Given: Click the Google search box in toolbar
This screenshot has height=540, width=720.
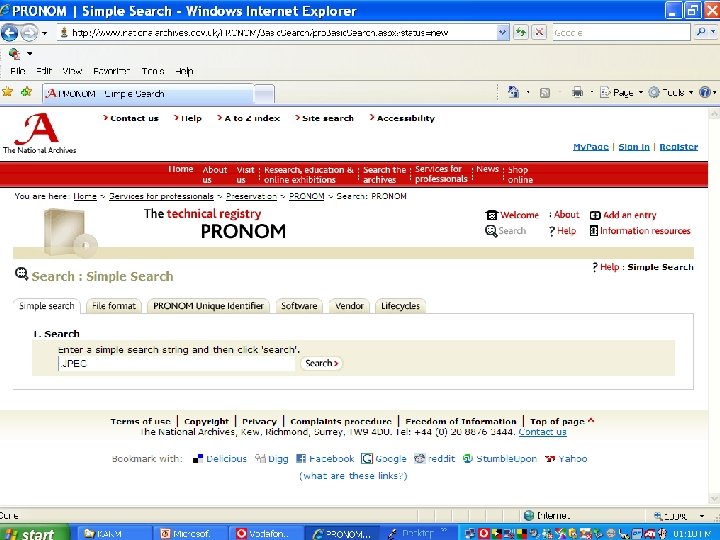Looking at the screenshot, I should 621,33.
